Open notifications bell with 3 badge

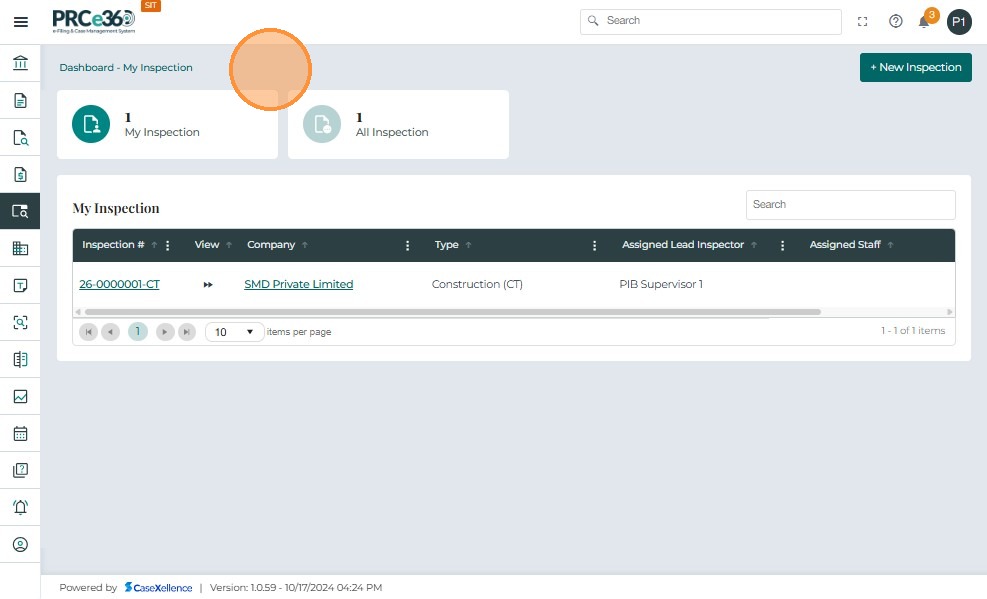[925, 20]
